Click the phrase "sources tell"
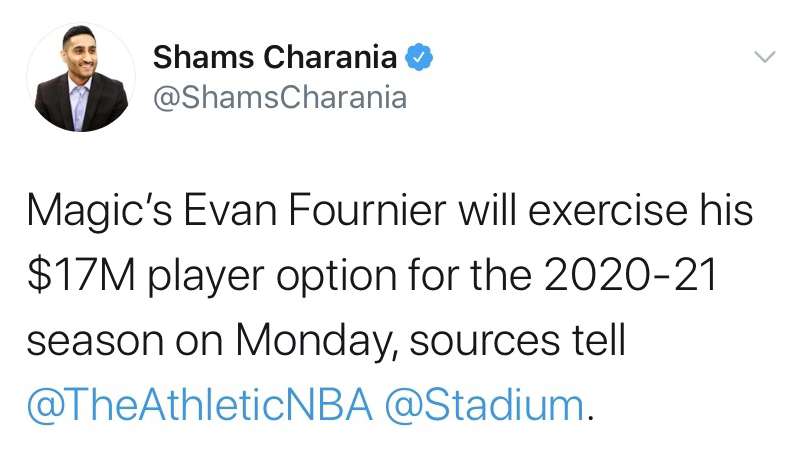792x475 pixels. coord(518,340)
